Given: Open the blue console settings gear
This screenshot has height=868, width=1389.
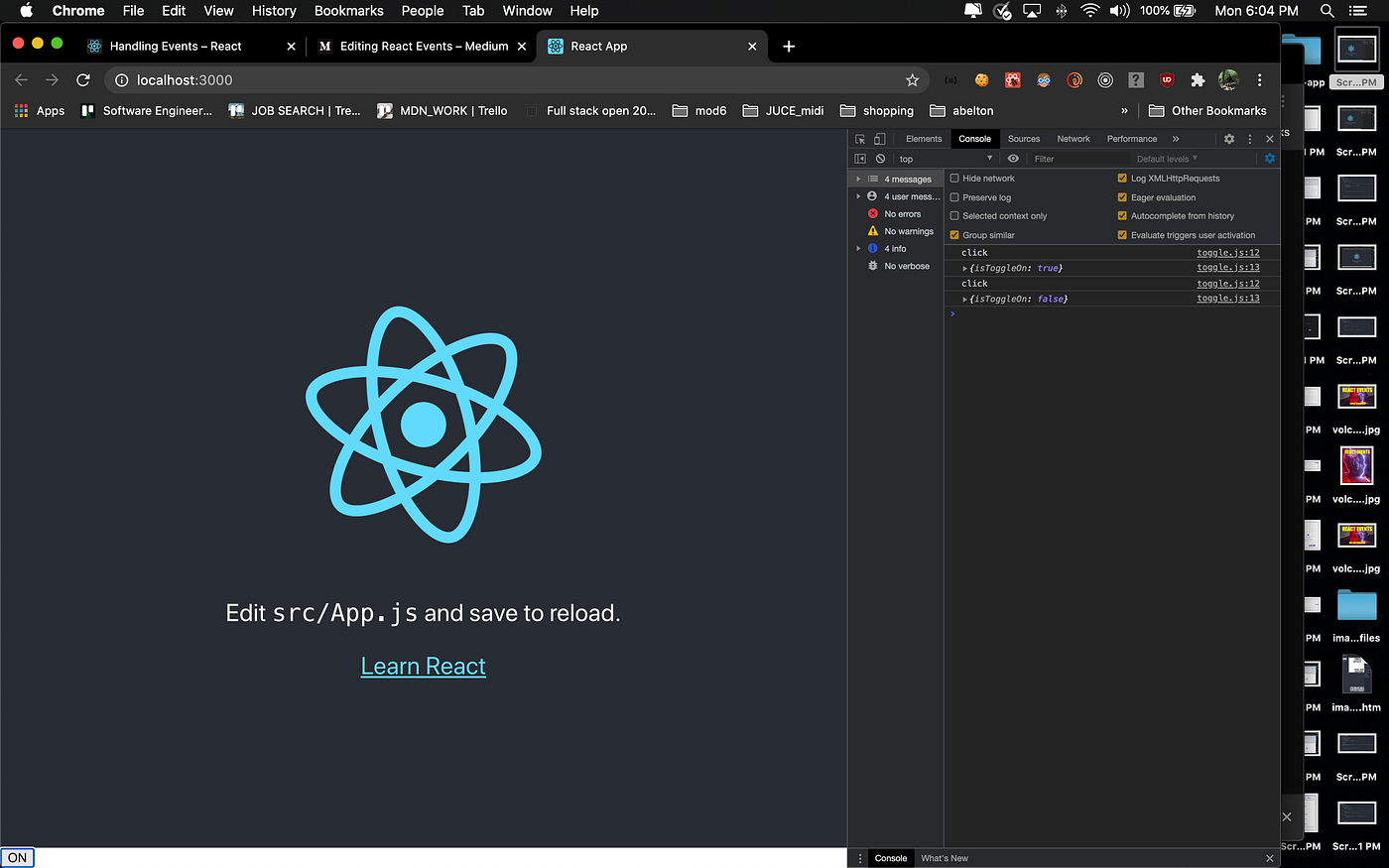Looking at the screenshot, I should coord(1269,159).
